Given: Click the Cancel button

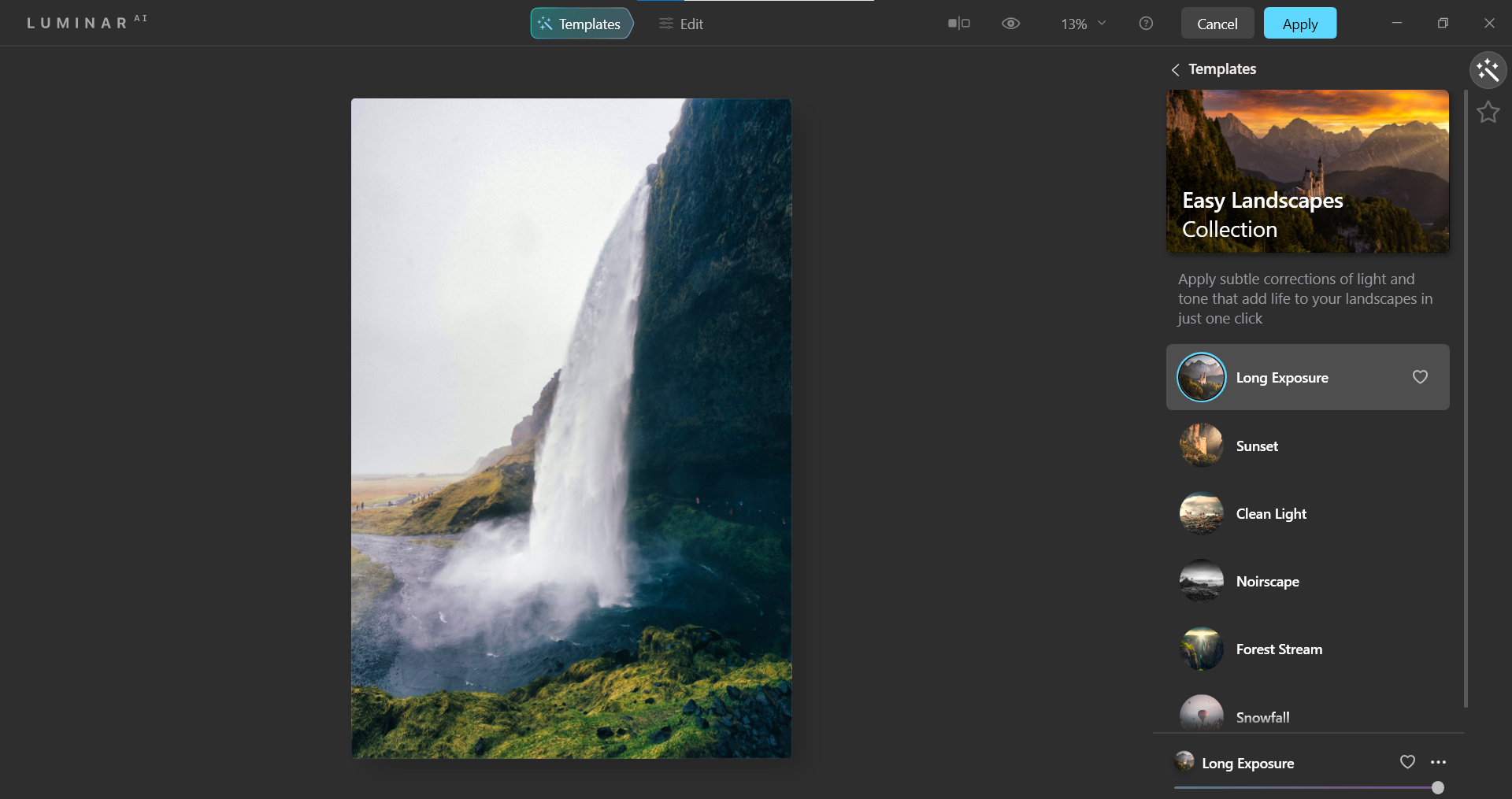Looking at the screenshot, I should click(x=1217, y=24).
